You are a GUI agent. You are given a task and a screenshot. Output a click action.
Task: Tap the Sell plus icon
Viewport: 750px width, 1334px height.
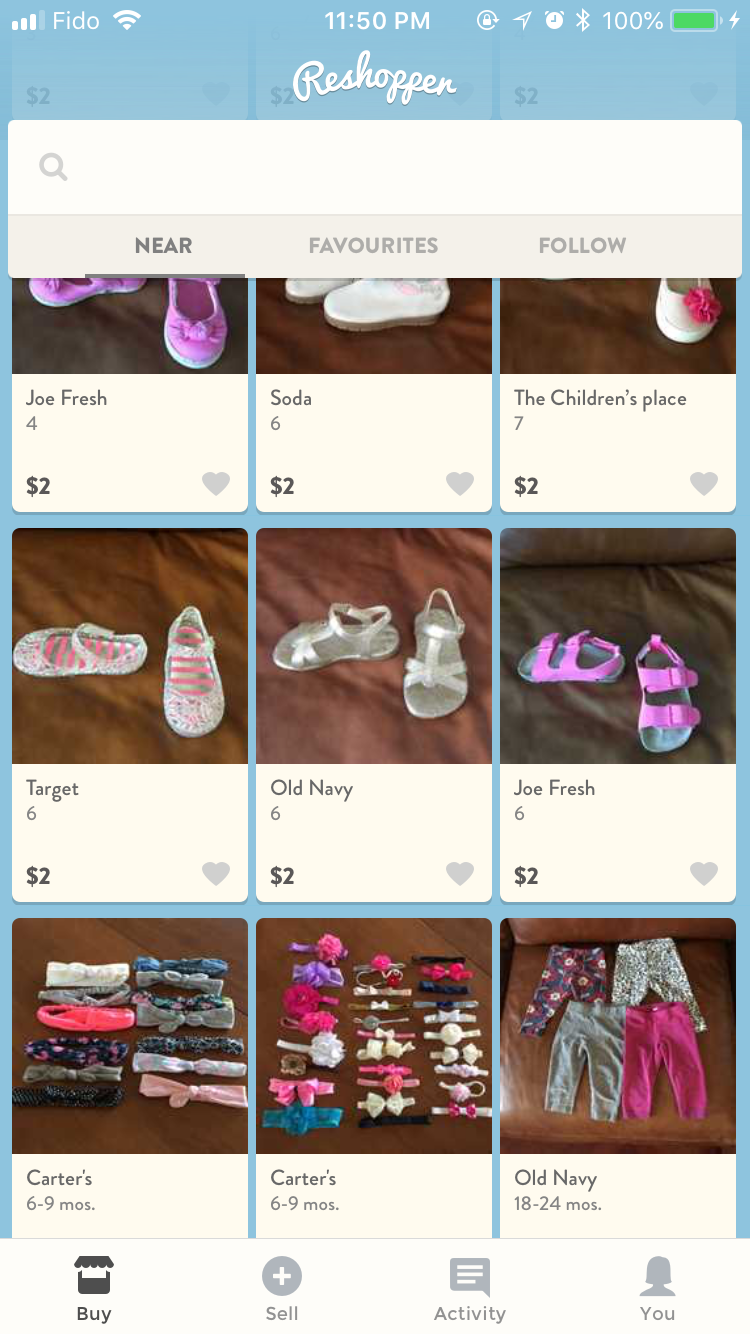coord(282,1276)
